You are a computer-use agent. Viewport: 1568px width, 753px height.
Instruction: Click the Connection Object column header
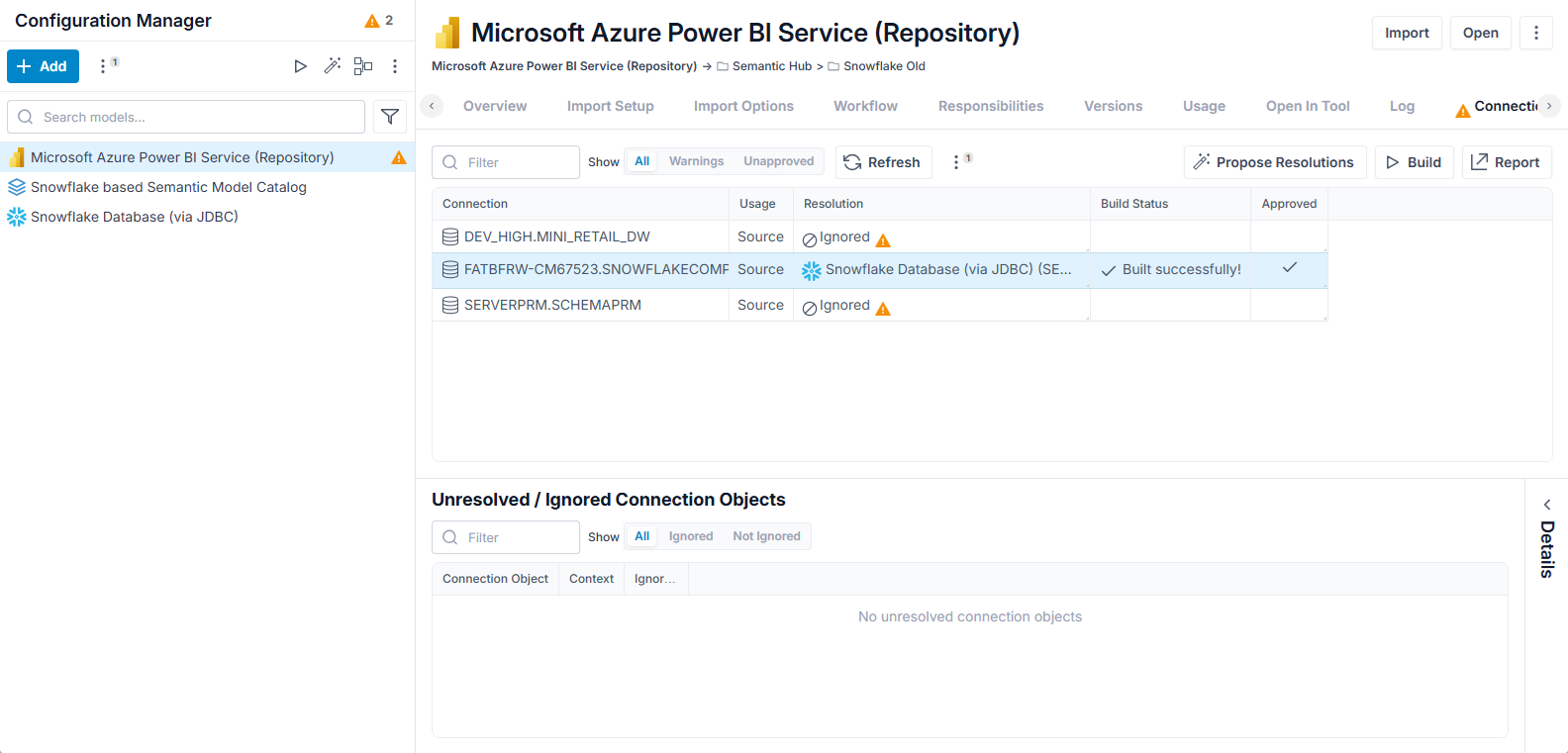click(495, 579)
